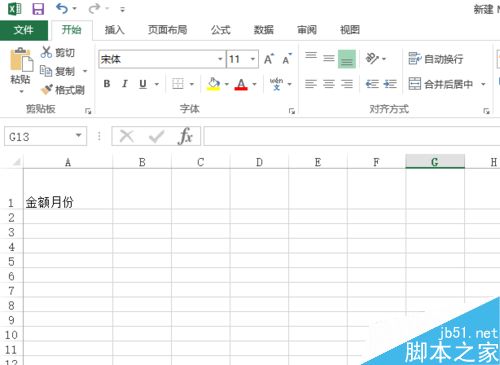Switch to the 插入 tab

[x=114, y=30]
